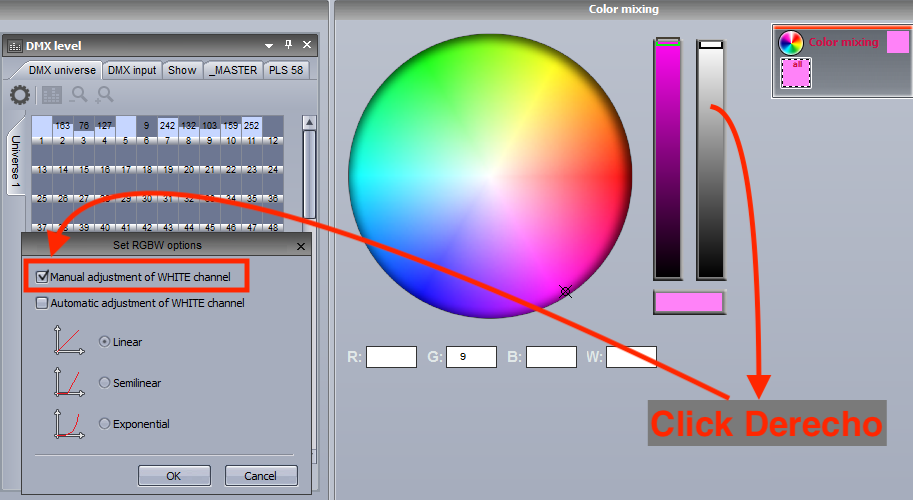913x500 pixels.
Task: Enable Automatic adjustment of WHITE channel
Action: [x=42, y=303]
